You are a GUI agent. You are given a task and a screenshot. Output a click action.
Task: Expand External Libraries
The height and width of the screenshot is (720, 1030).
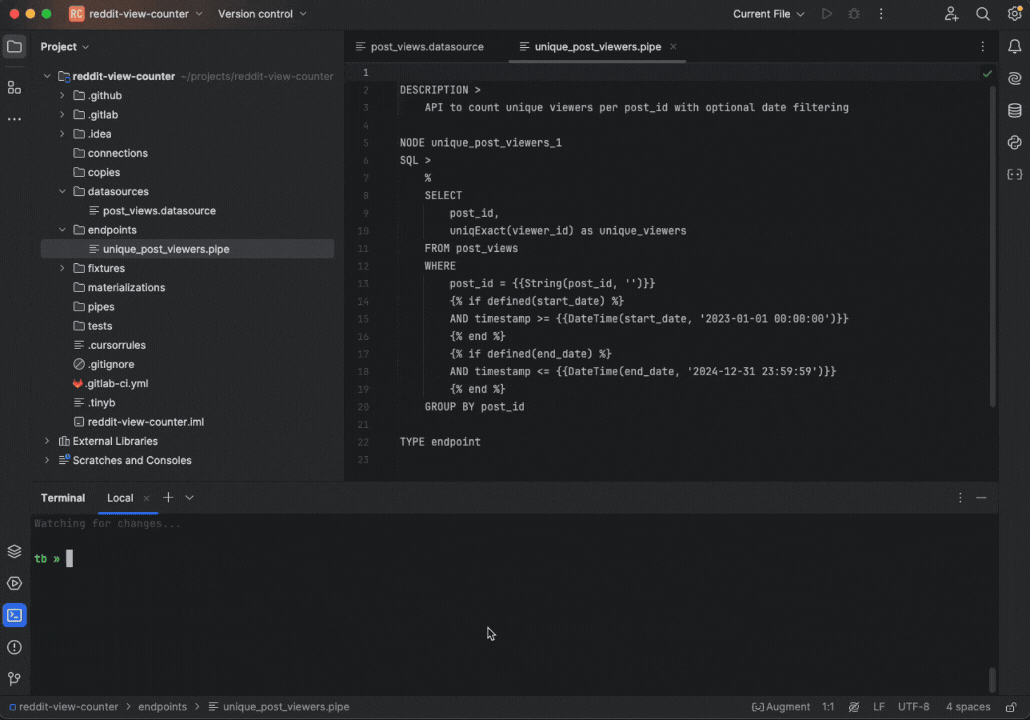click(x=47, y=441)
